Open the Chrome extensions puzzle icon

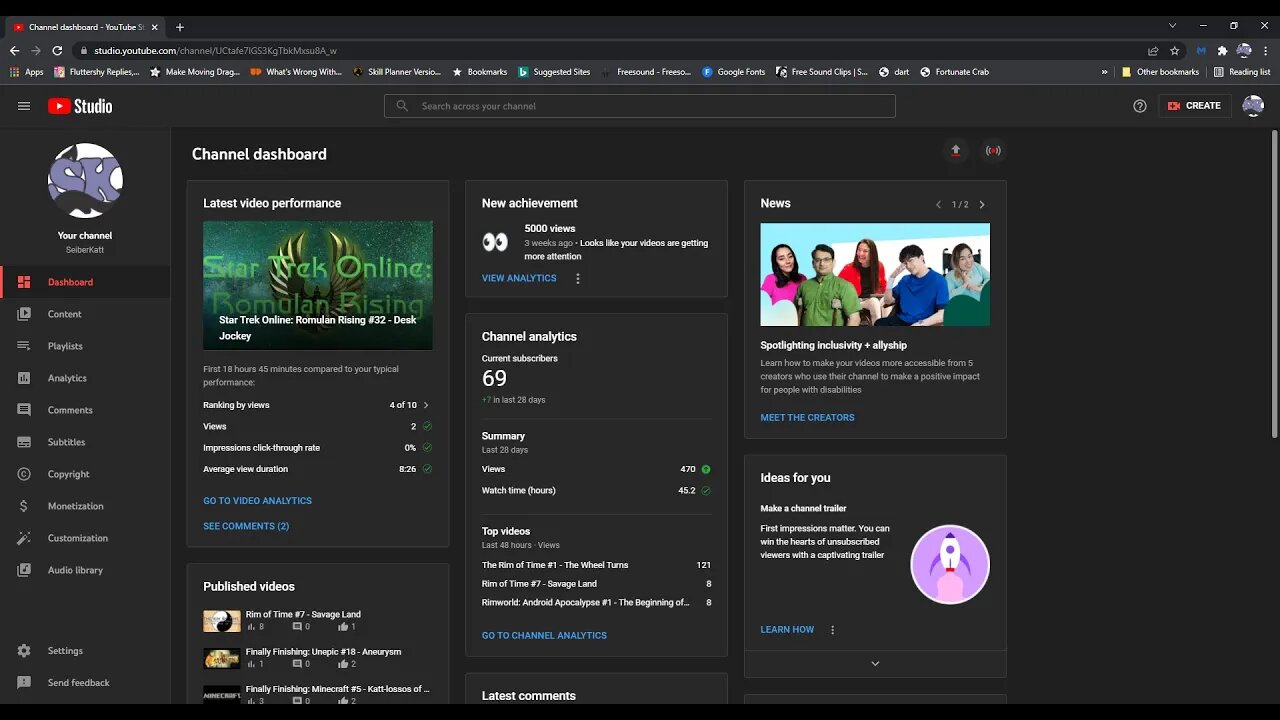coord(1222,50)
